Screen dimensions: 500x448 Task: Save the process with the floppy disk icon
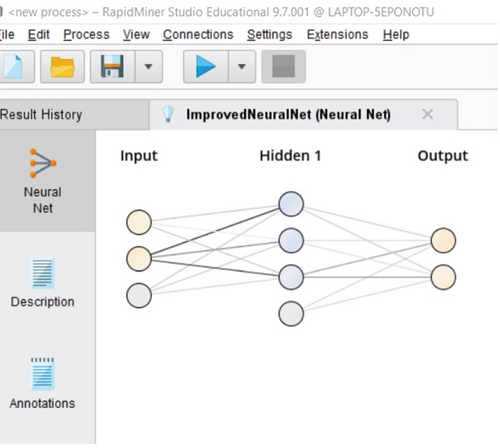pyautogui.click(x=112, y=67)
